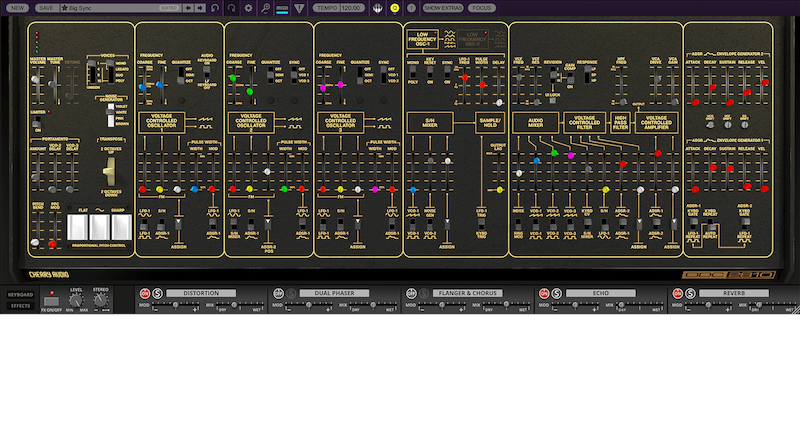Toggle the Echo effect ON button
800x440 pixels.
click(x=544, y=293)
